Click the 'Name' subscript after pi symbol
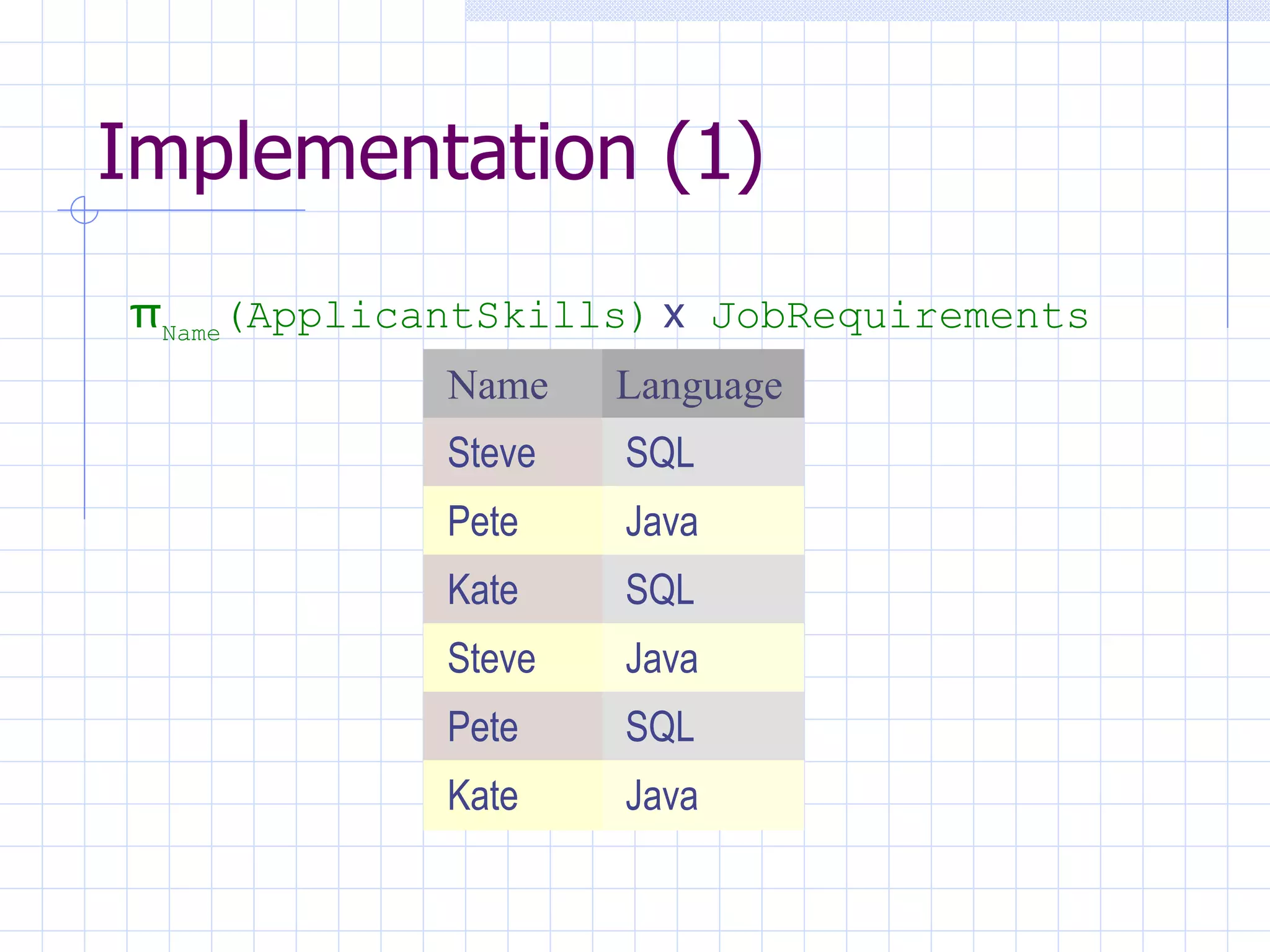Screen dimensions: 1270x952 [x=191, y=333]
